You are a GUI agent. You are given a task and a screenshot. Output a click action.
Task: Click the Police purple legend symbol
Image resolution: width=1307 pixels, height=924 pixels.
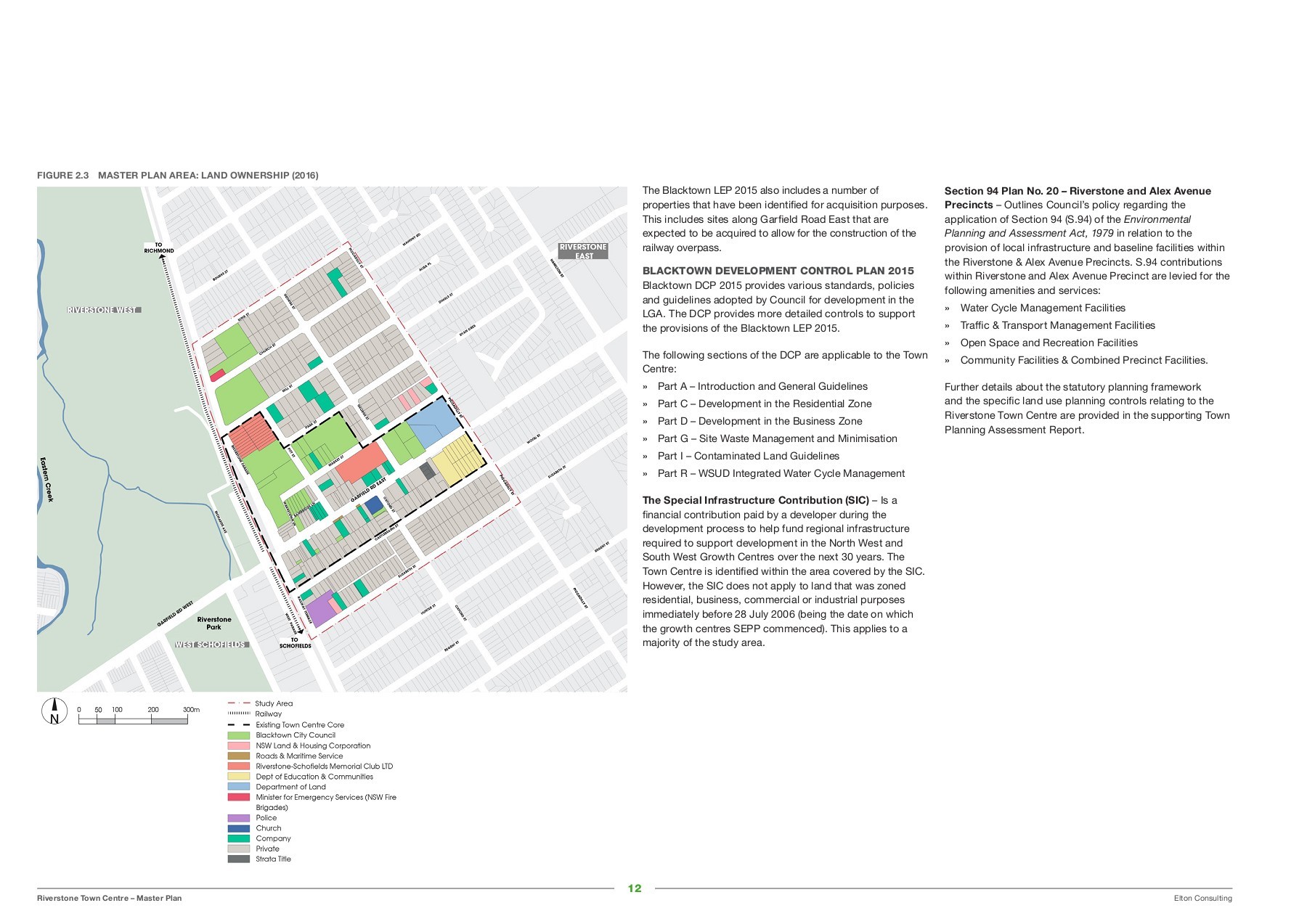240,817
